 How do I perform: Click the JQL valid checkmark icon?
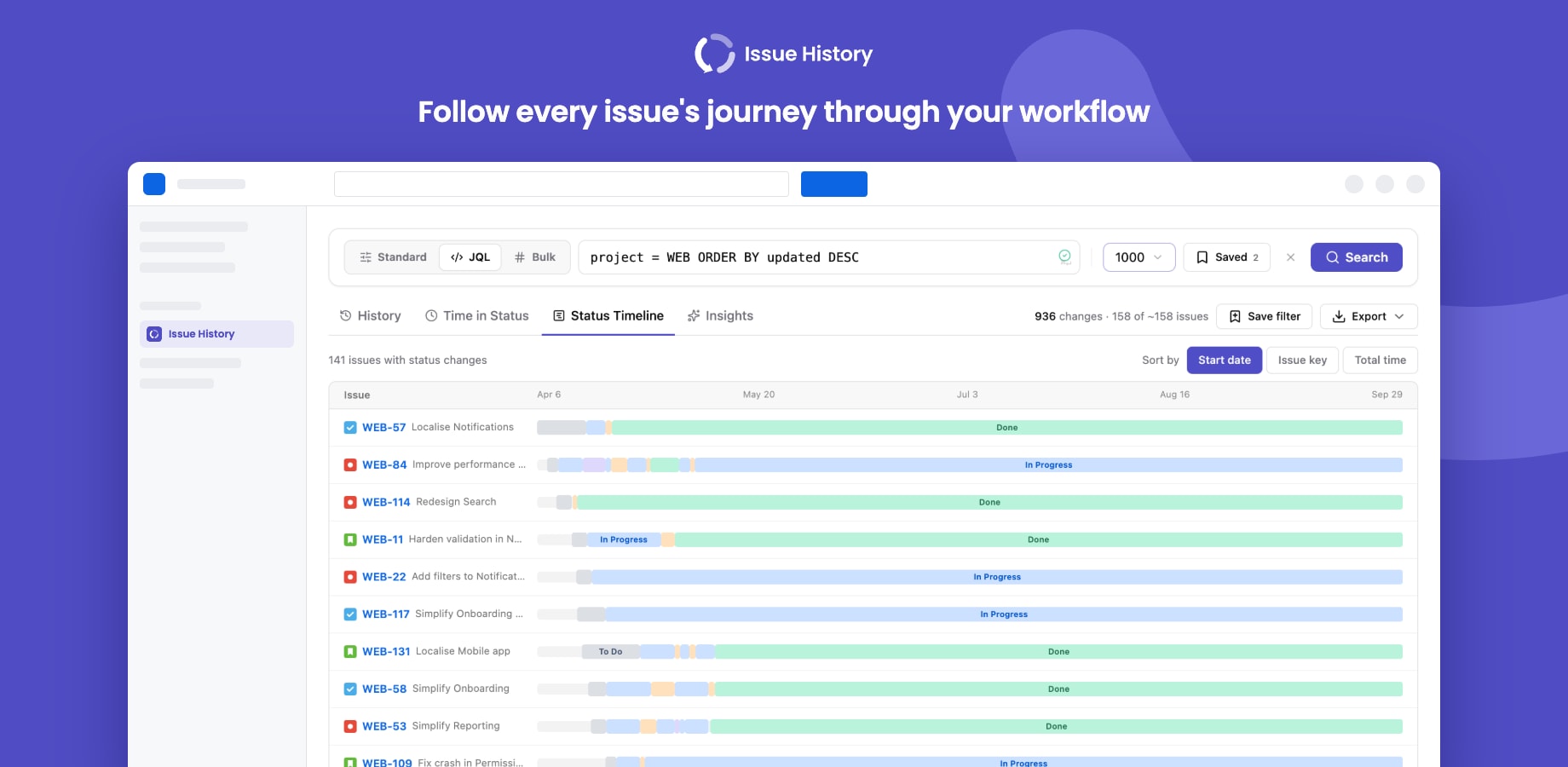point(1064,257)
